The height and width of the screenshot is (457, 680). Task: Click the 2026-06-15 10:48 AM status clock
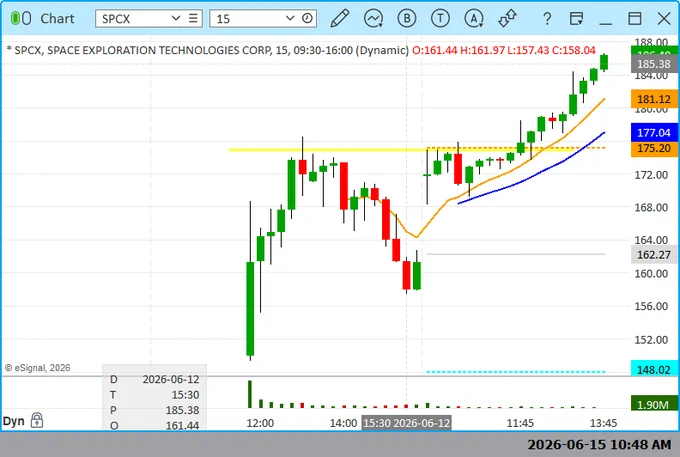tap(599, 444)
